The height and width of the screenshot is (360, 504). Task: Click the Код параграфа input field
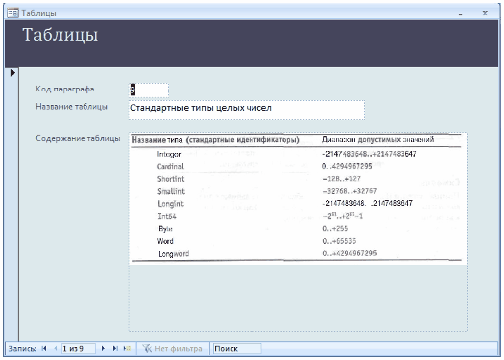coord(149,90)
